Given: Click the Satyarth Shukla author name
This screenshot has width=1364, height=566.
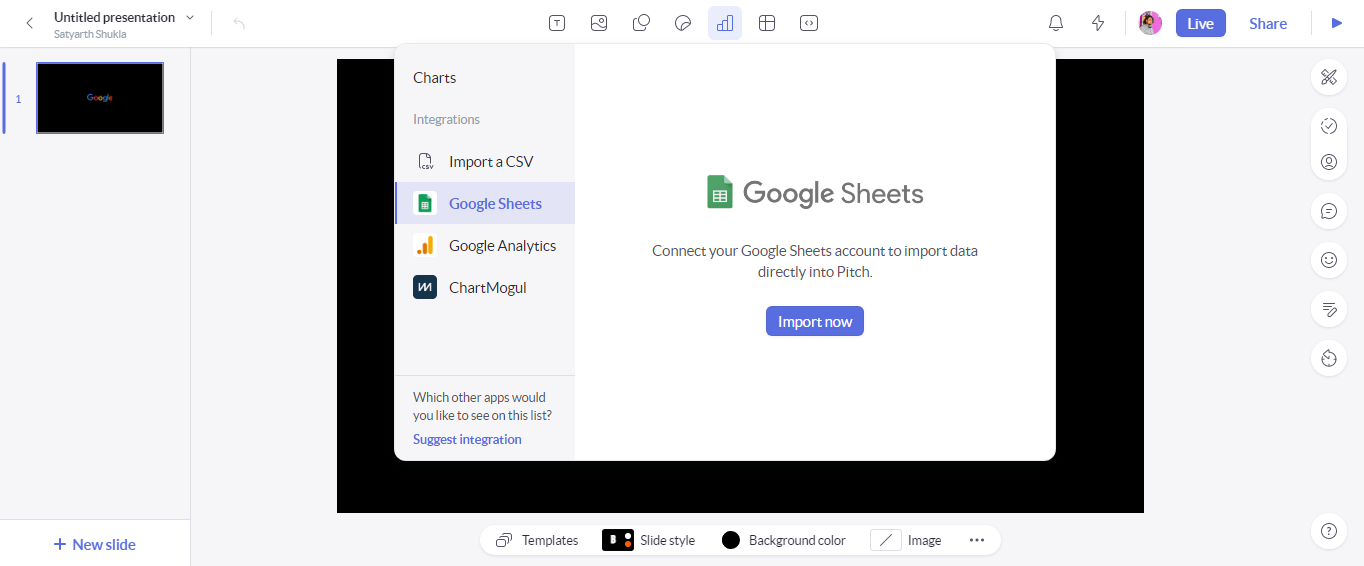Looking at the screenshot, I should (90, 34).
